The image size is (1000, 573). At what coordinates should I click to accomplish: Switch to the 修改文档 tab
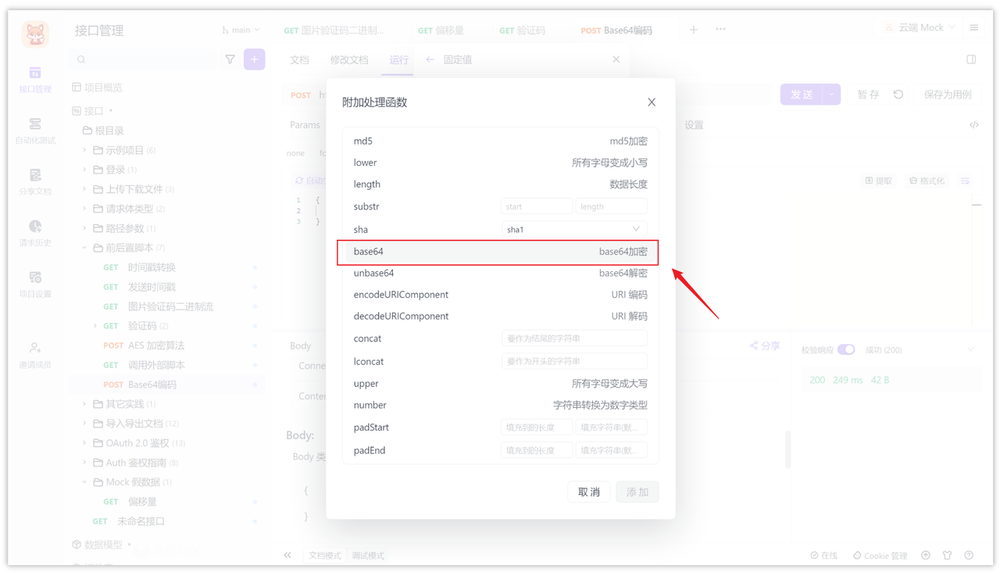(349, 60)
